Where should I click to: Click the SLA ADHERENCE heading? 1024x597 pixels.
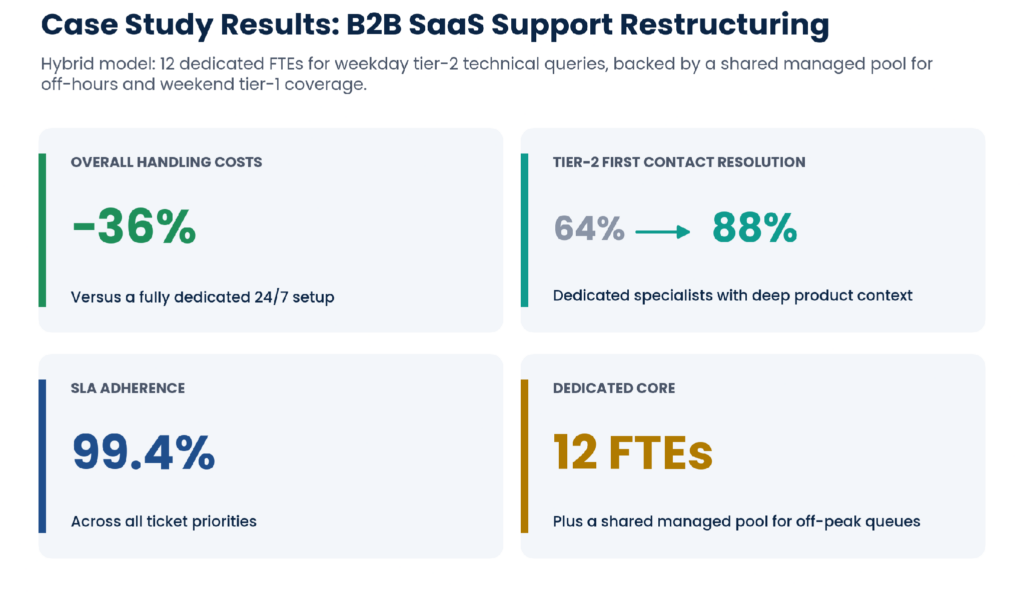(x=128, y=388)
